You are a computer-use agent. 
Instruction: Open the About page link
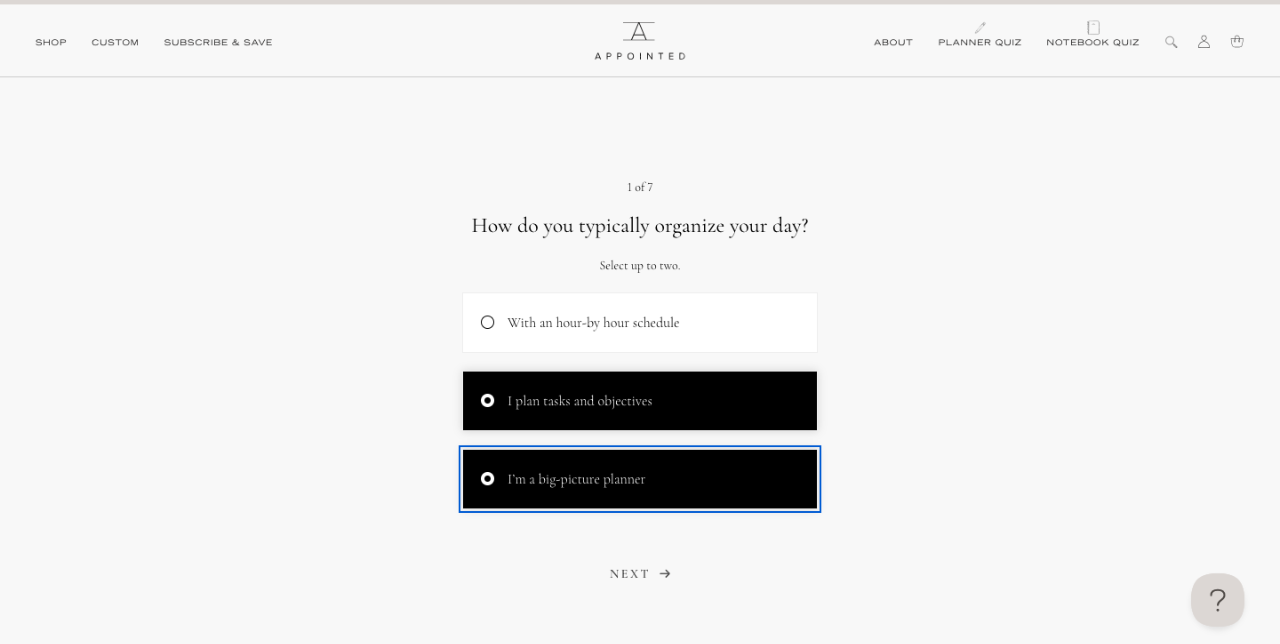pos(893,43)
